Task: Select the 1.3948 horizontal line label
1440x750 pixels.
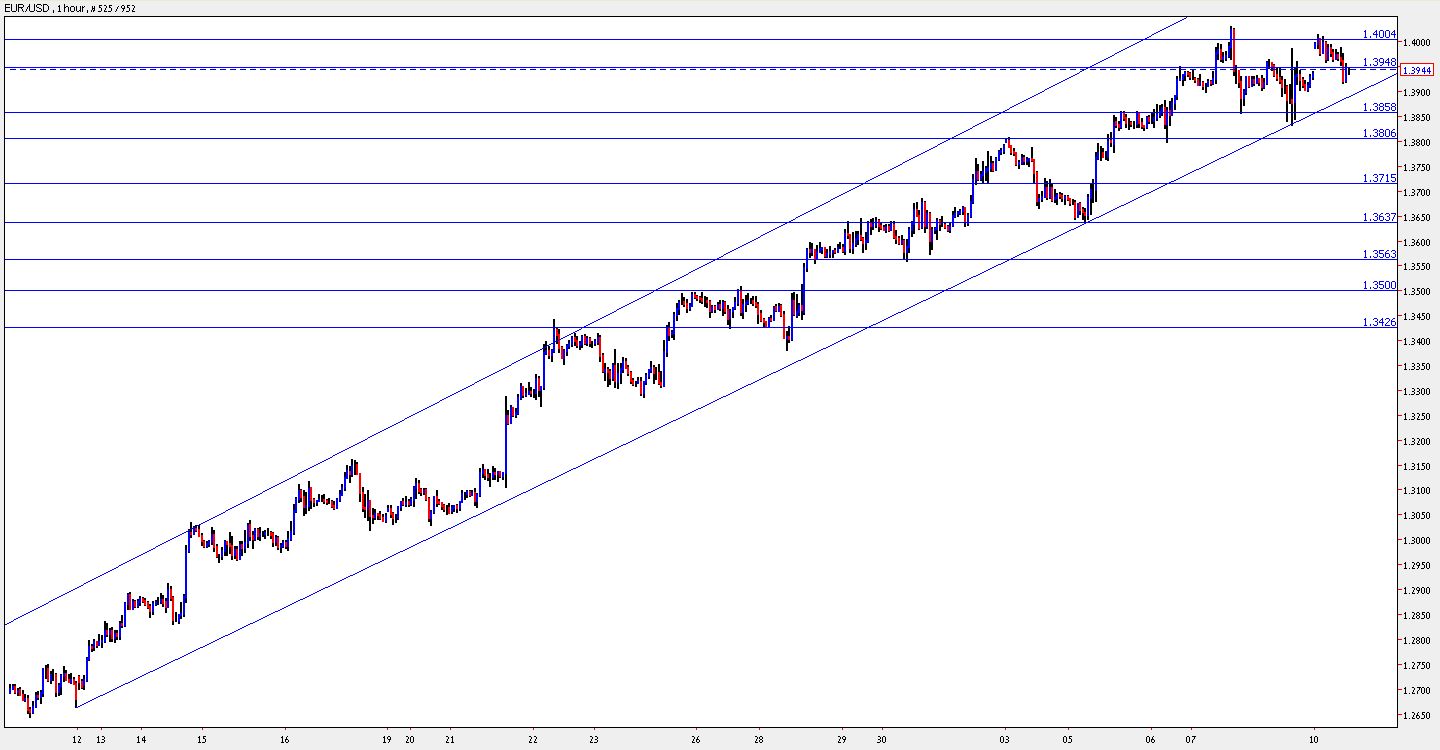Action: pyautogui.click(x=1379, y=62)
